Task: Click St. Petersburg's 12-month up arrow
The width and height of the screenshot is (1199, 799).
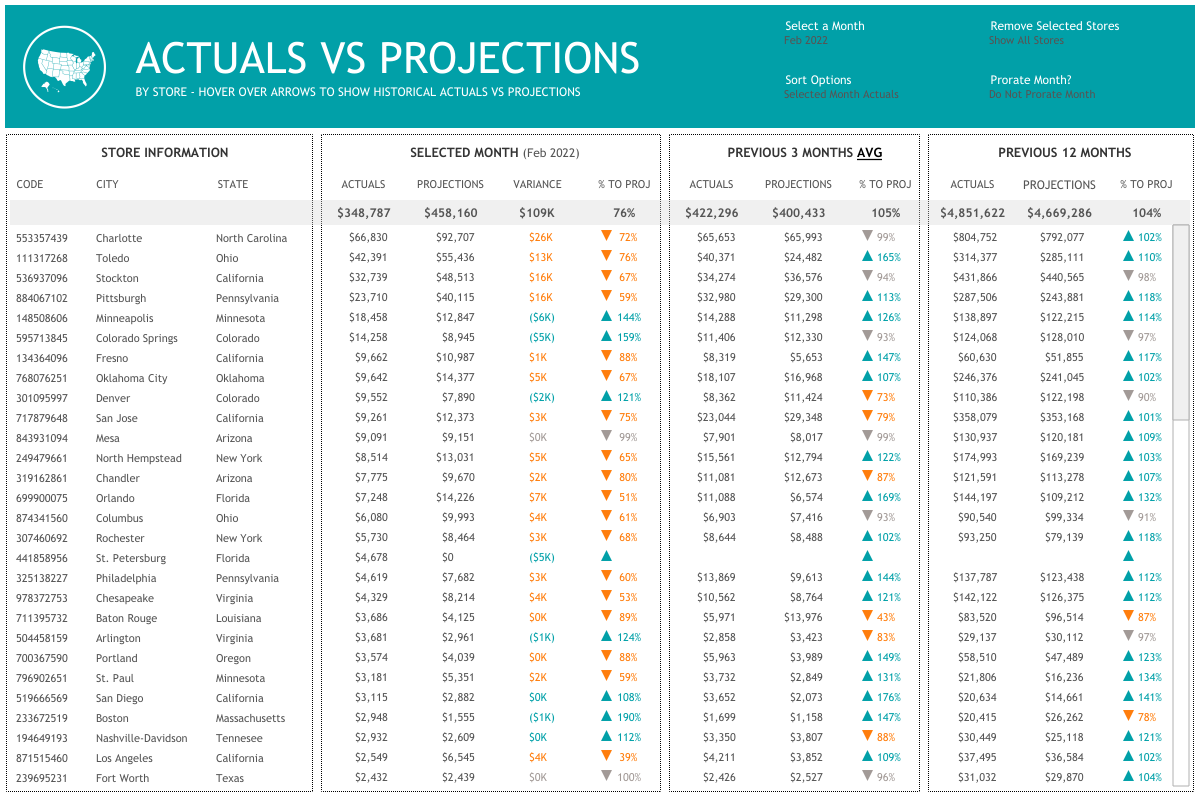Action: pos(1128,556)
